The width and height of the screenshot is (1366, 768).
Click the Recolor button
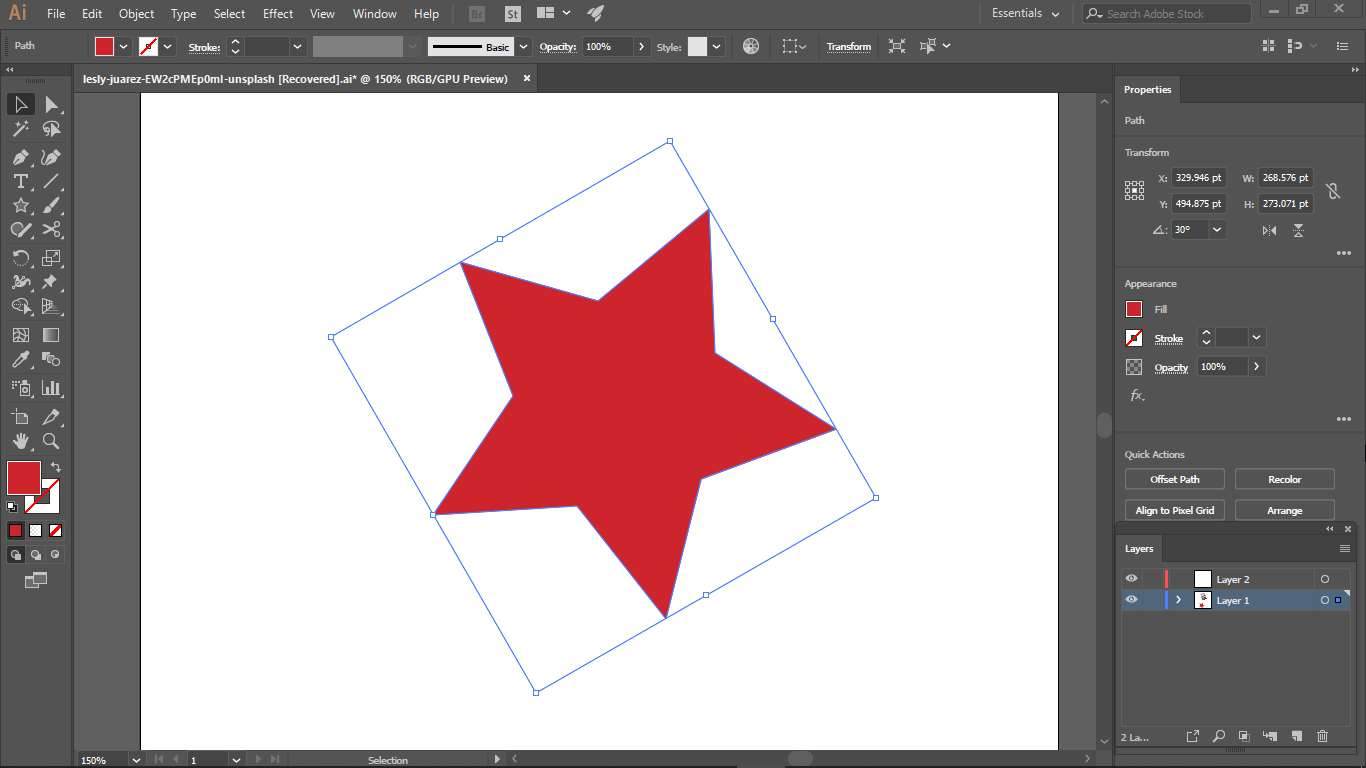tap(1284, 479)
